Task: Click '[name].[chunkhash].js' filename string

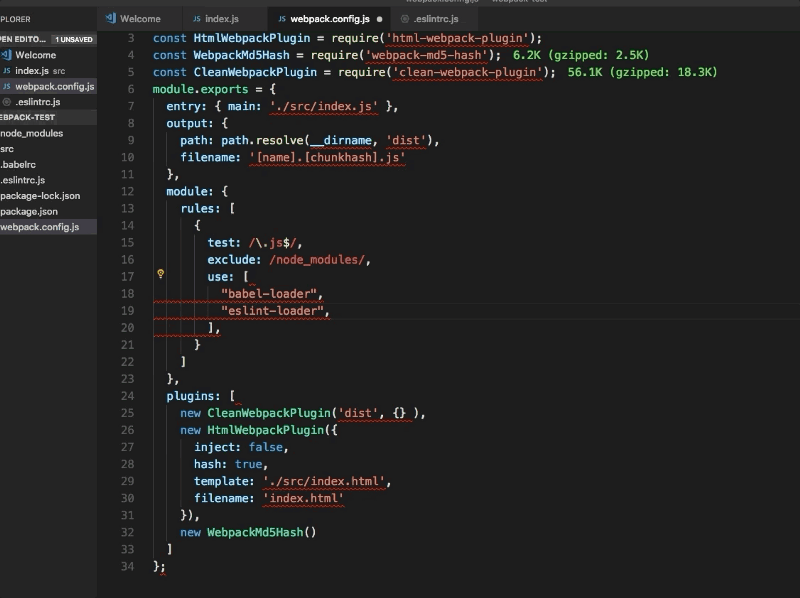Action: coord(327,158)
